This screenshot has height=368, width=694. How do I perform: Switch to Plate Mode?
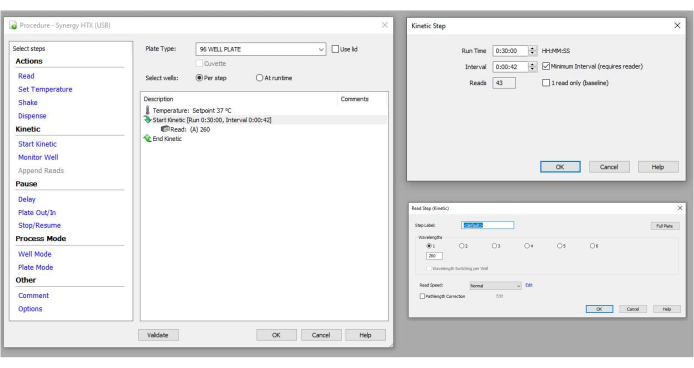coord(35,267)
